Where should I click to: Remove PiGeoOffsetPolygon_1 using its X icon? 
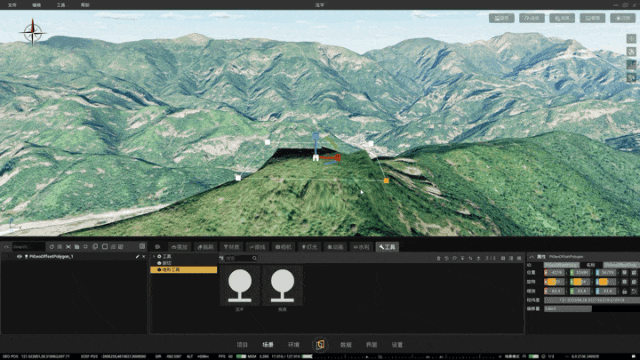click(144, 257)
